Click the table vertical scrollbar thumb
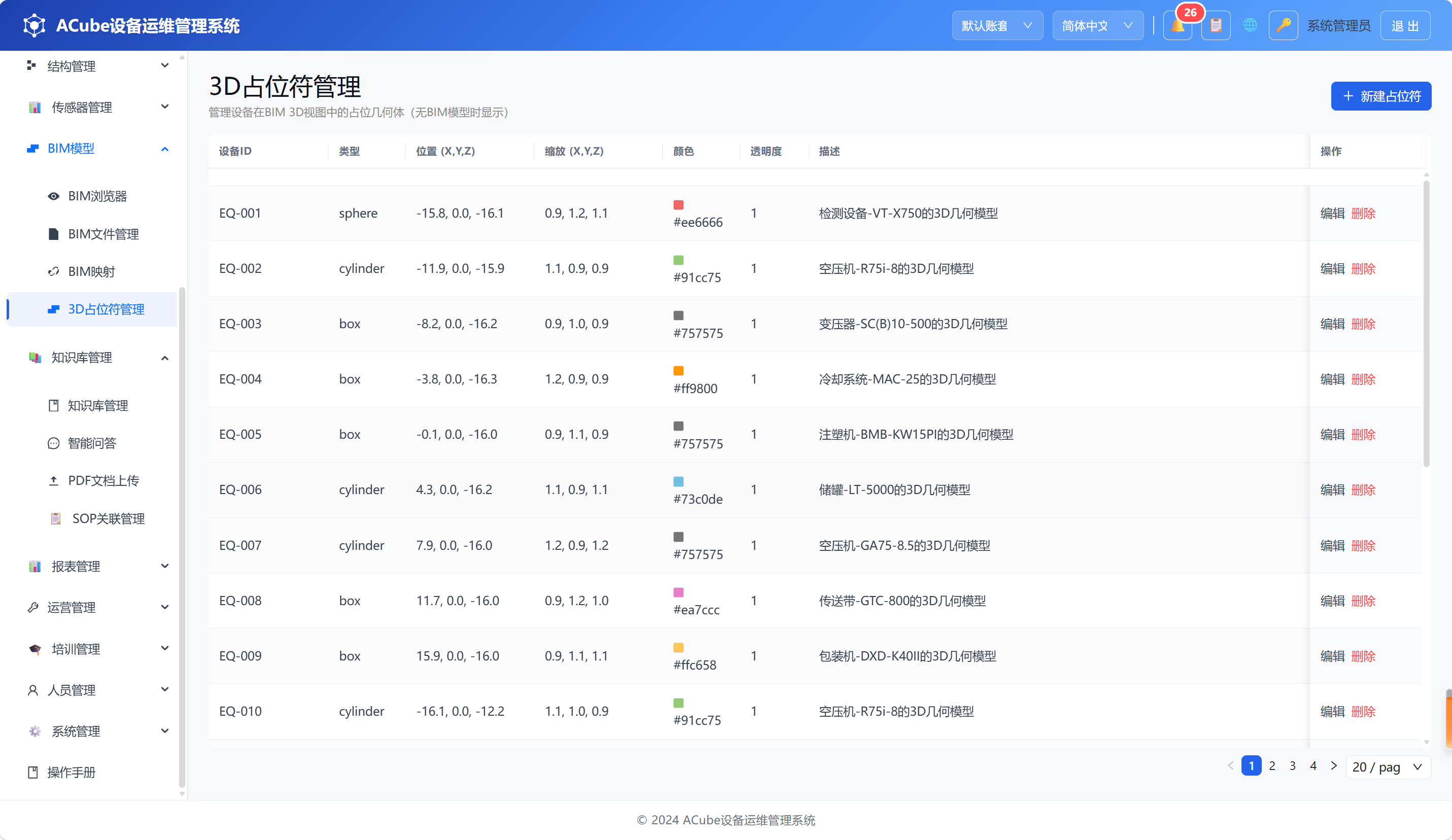 tap(1427, 324)
